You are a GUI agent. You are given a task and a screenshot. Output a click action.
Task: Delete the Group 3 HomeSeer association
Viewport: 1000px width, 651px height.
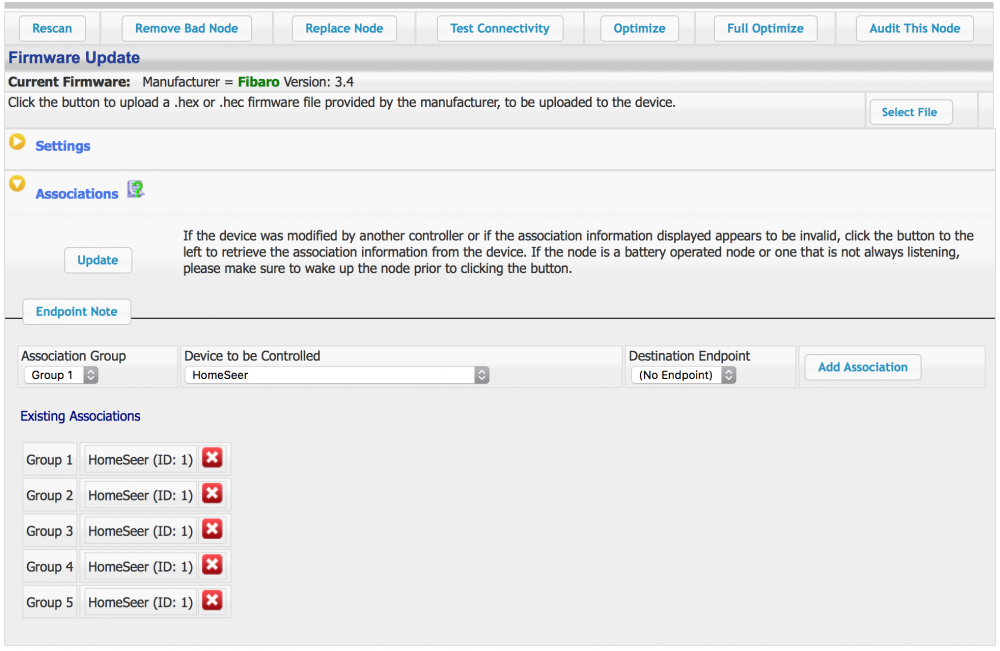click(x=212, y=530)
